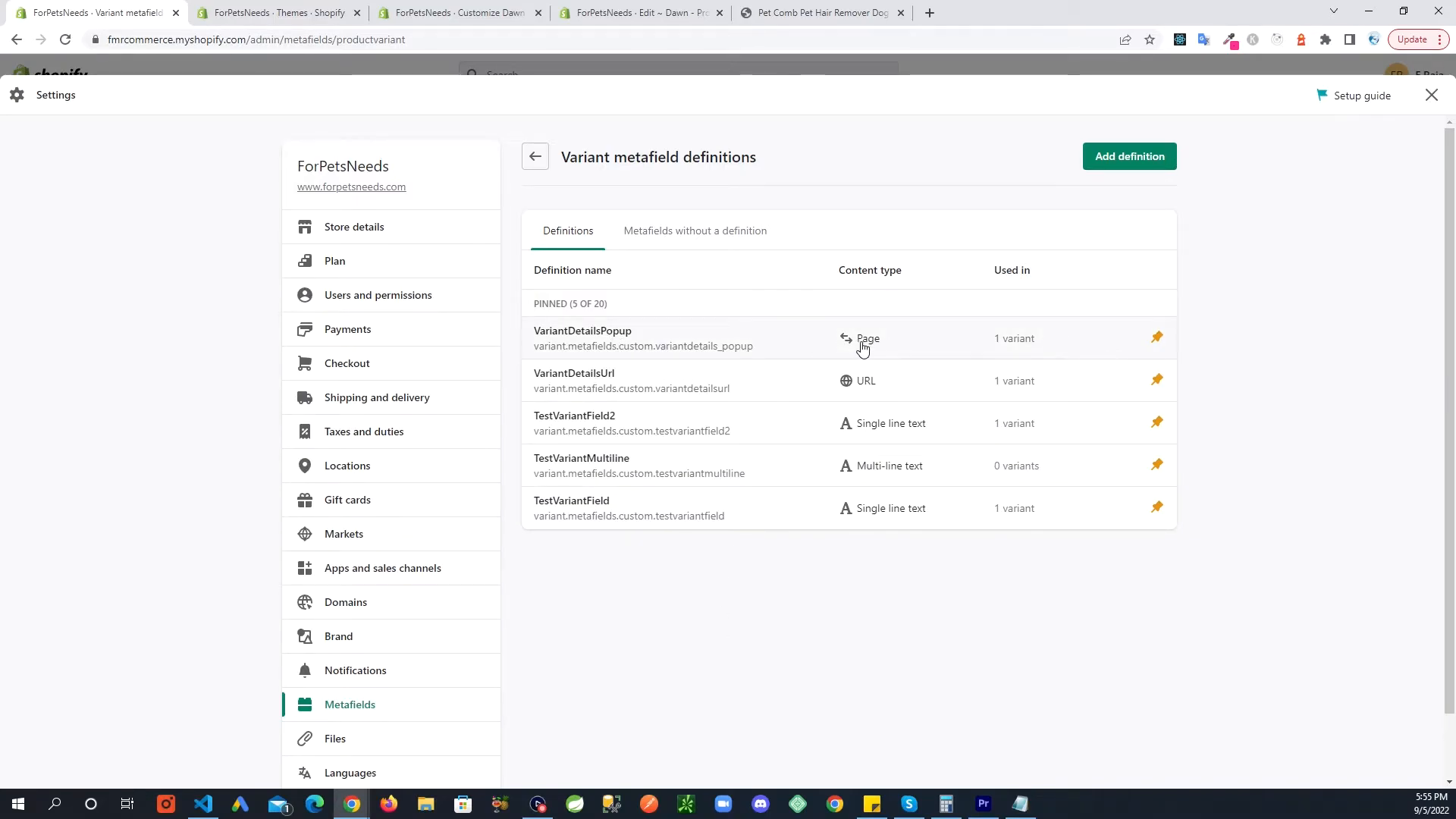1456x819 pixels.
Task: Click the pin icon for VariantDetailsPopup
Action: [x=1157, y=336]
